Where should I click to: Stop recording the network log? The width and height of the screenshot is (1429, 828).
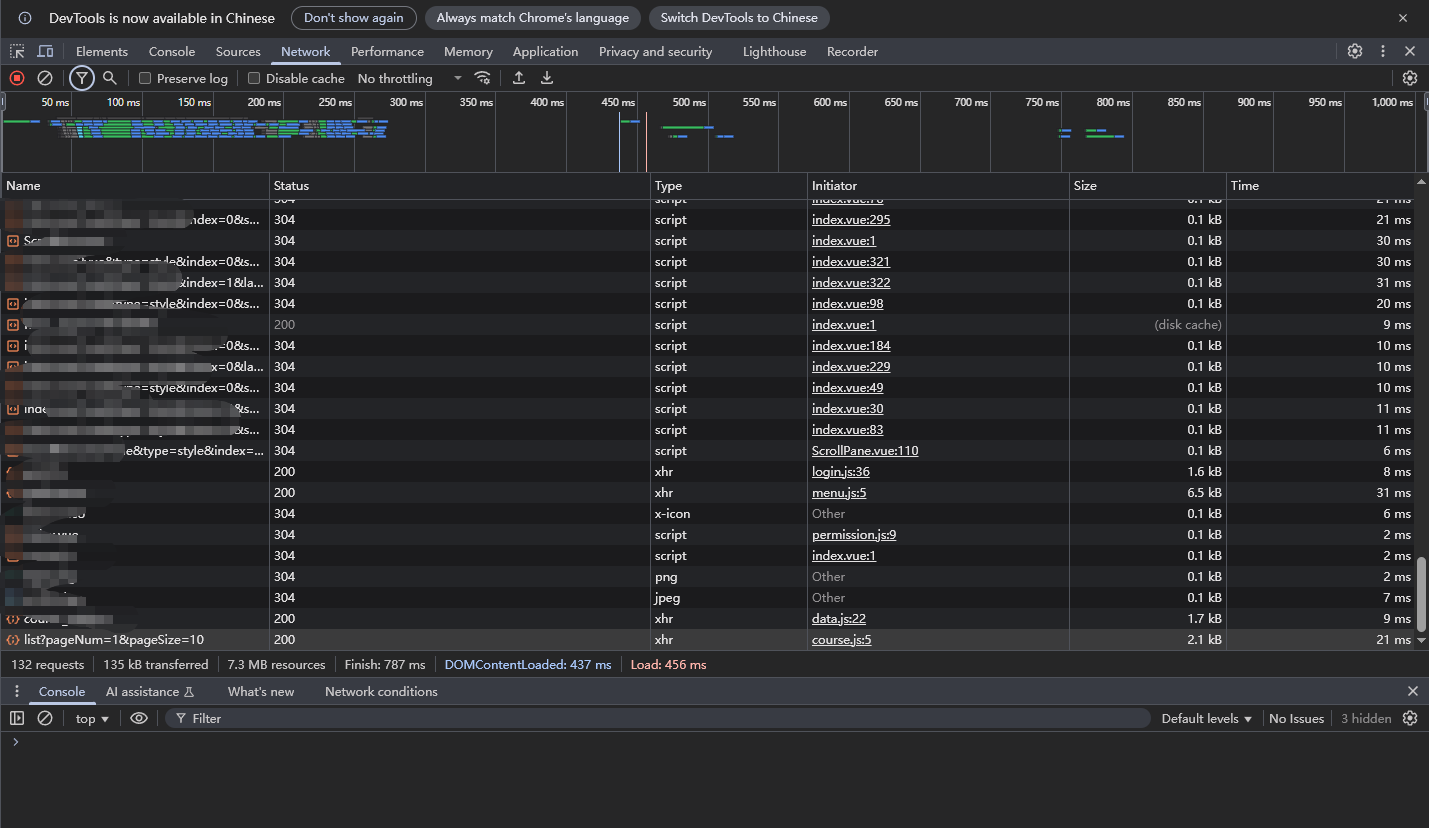pos(17,78)
